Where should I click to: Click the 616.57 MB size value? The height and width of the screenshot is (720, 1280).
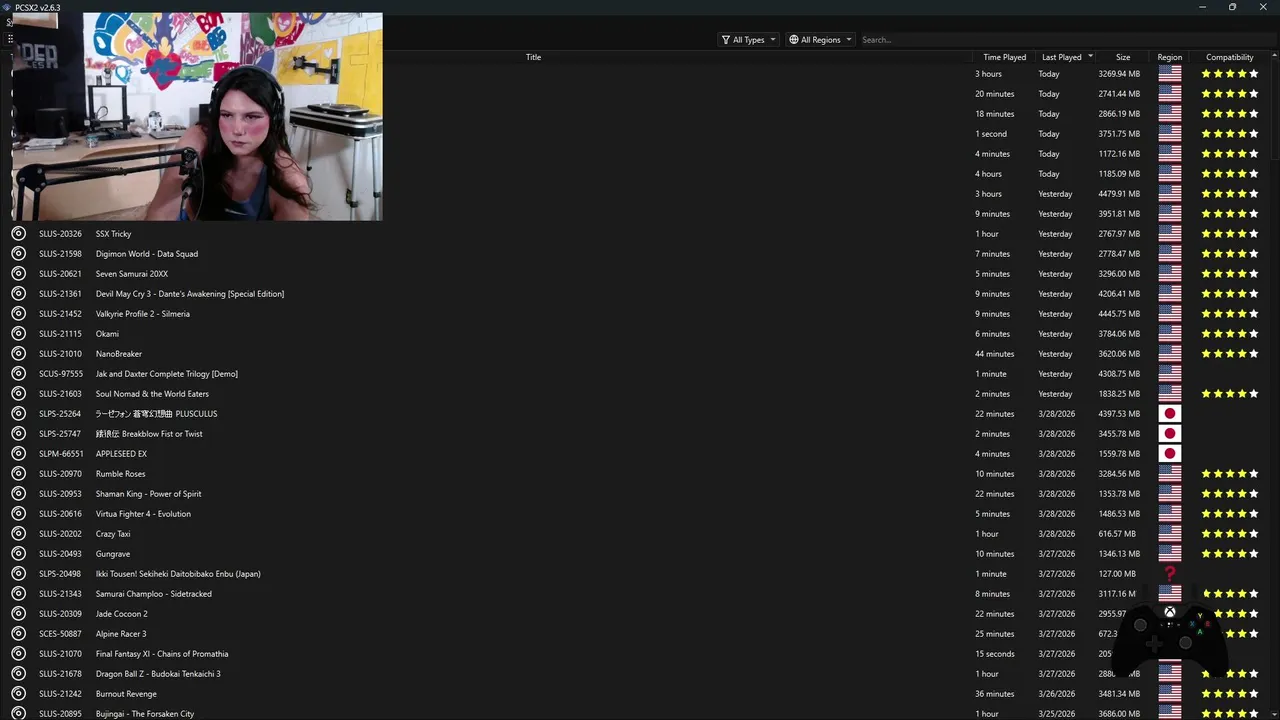[x=1117, y=534]
